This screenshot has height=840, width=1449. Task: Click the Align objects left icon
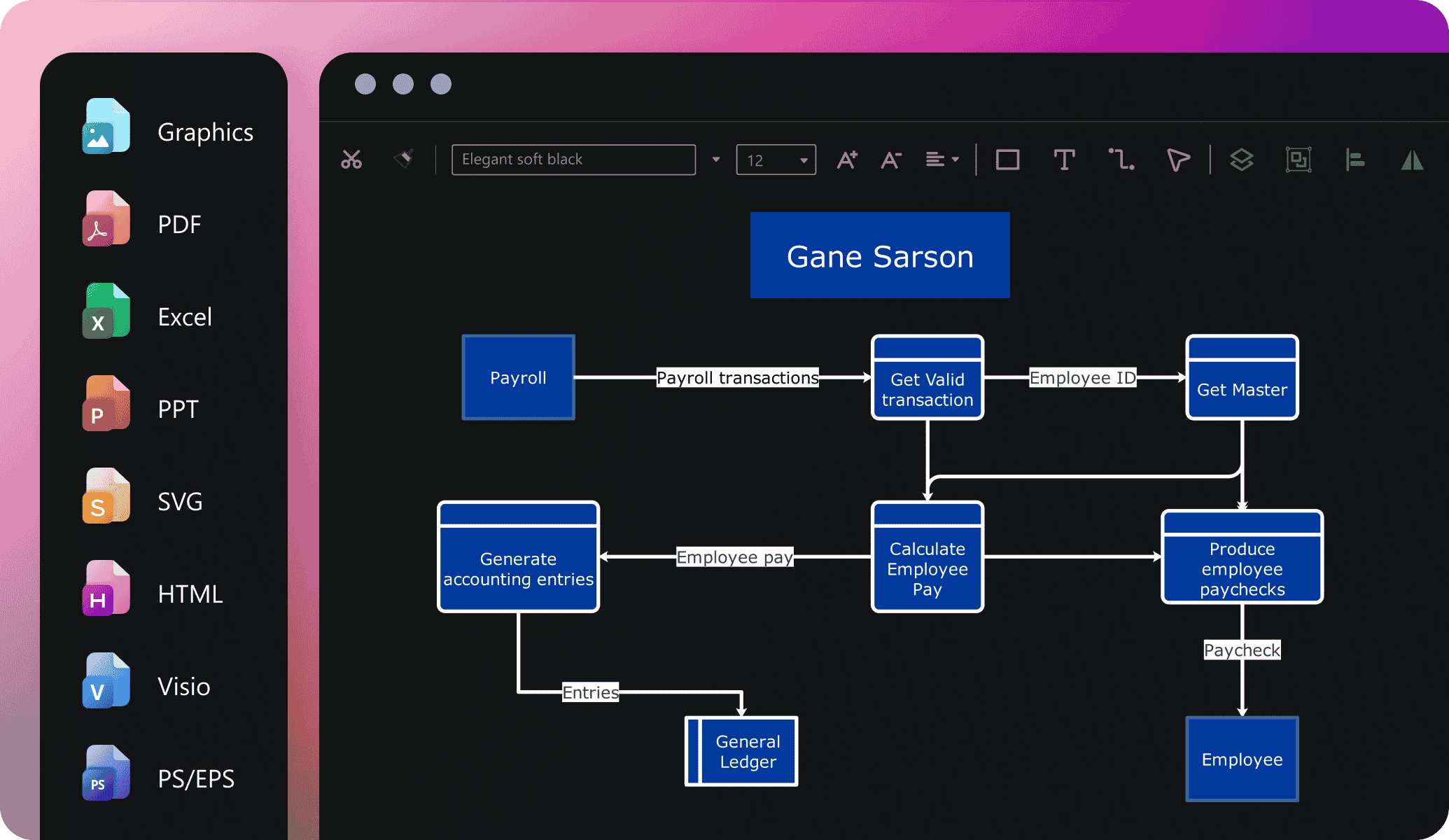1355,160
